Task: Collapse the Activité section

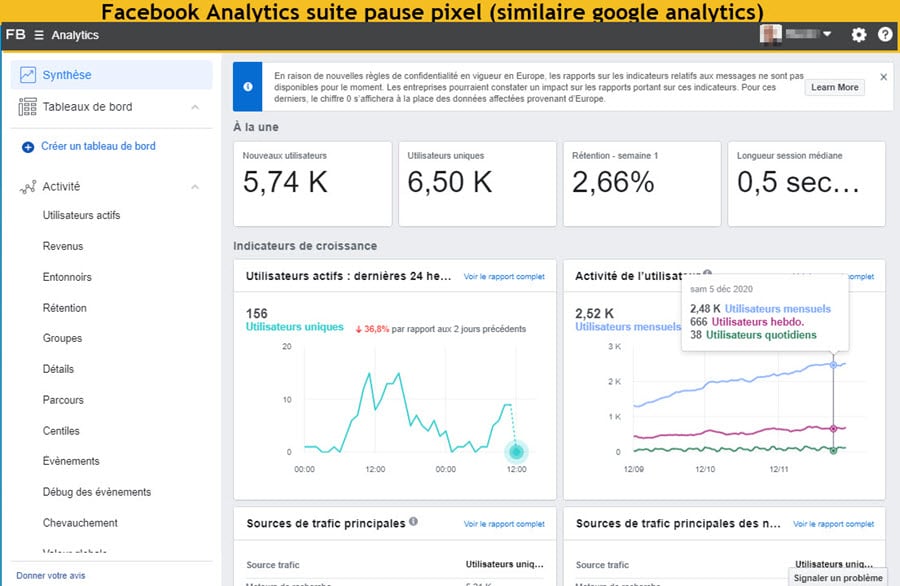Action: tap(195, 187)
